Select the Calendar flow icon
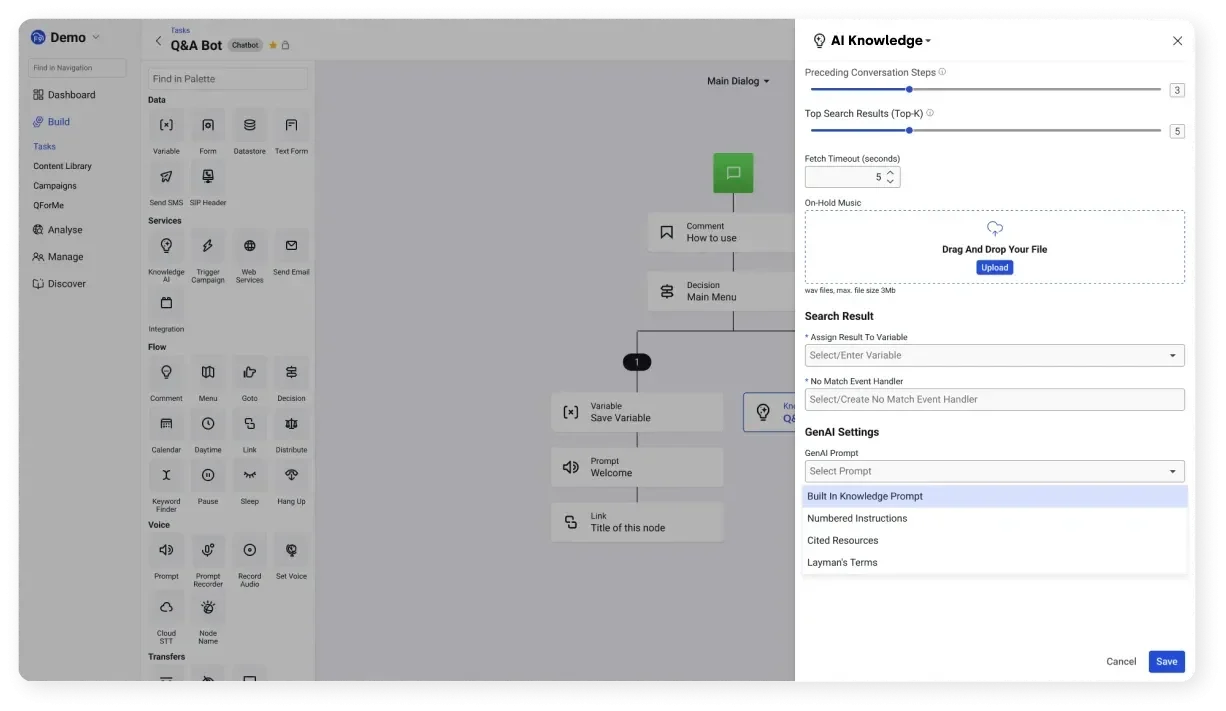1226x711 pixels. tap(166, 424)
